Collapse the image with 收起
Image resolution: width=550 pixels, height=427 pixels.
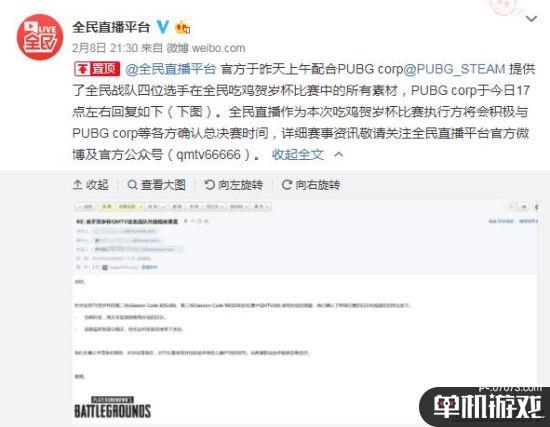click(91, 185)
